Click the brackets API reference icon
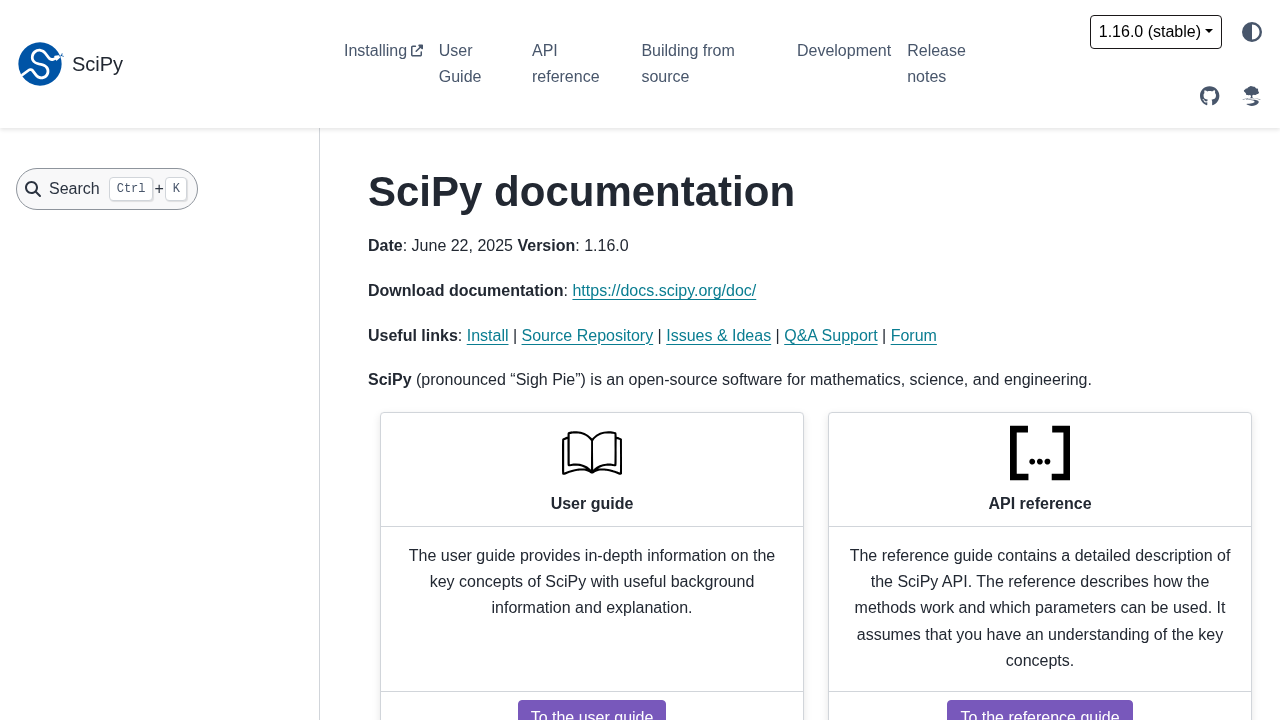 click(x=1040, y=453)
